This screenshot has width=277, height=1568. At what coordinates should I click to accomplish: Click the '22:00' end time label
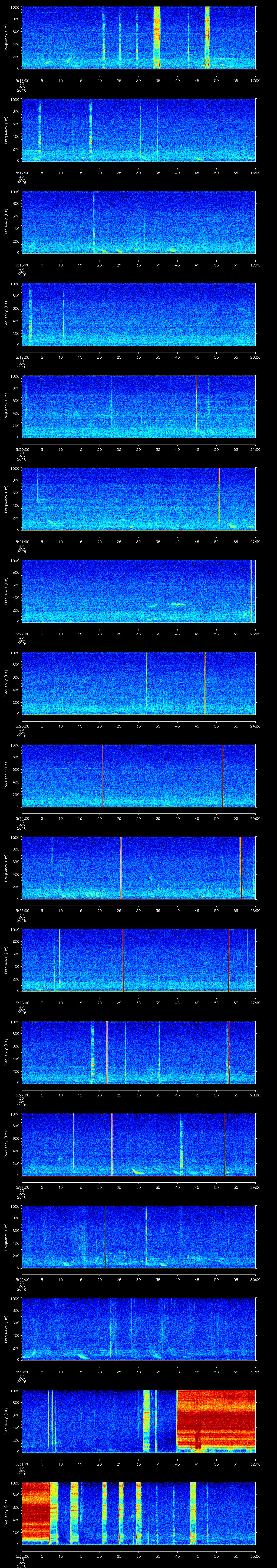click(x=255, y=542)
